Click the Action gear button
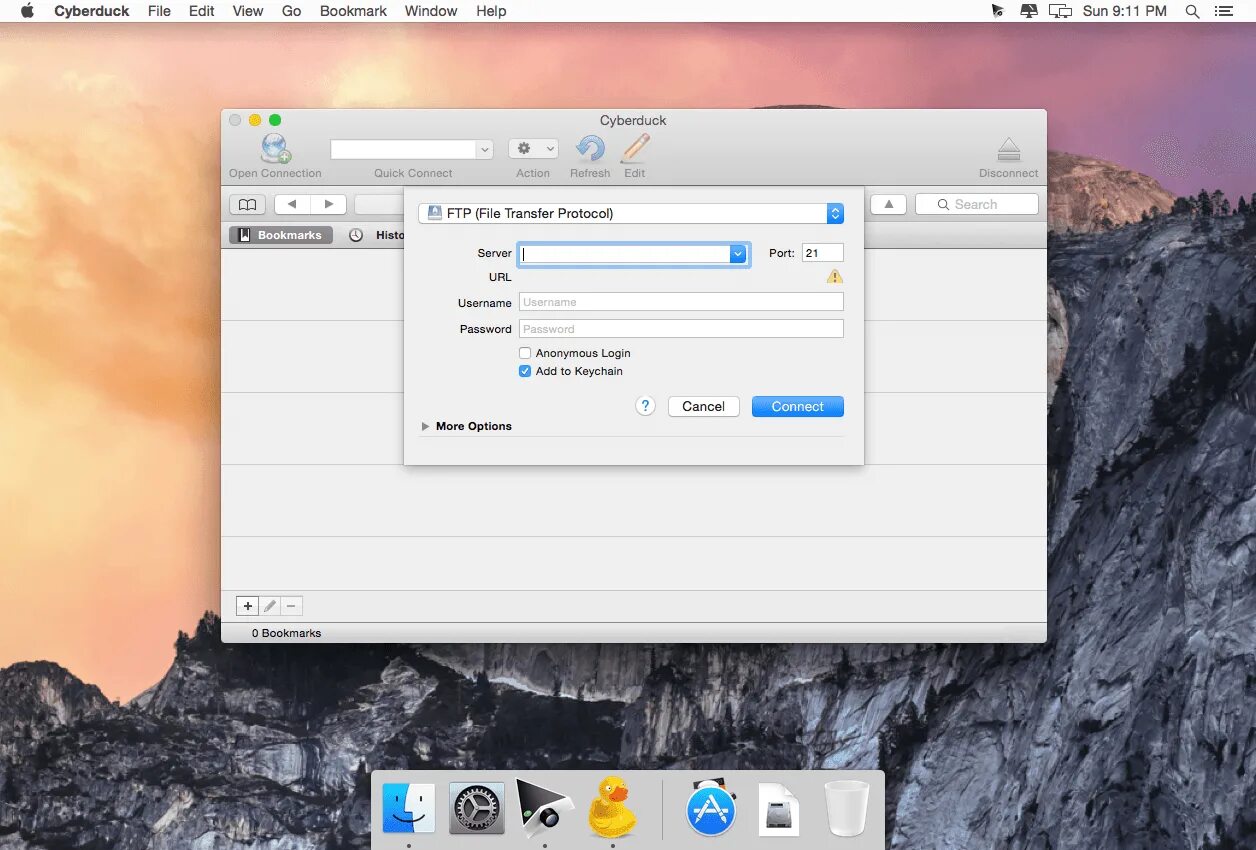1256x850 pixels. pos(533,149)
